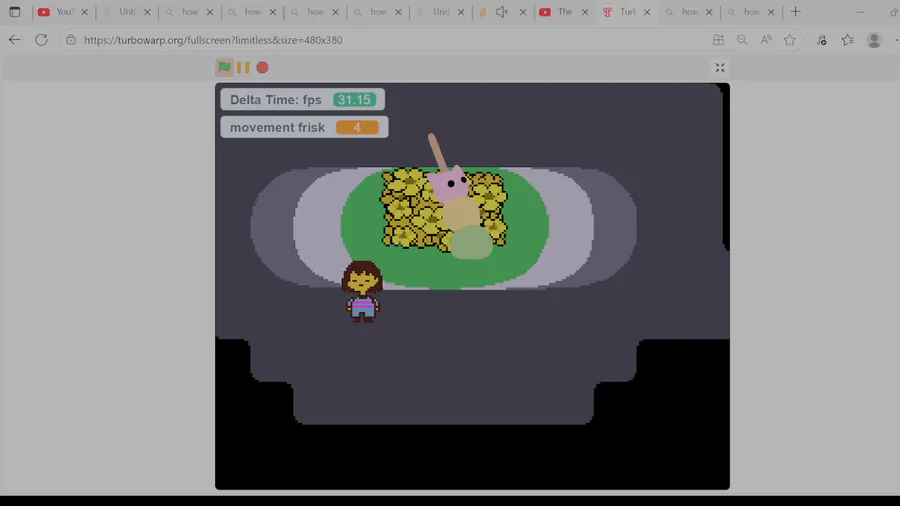This screenshot has width=900, height=506.
Task: Stop the project with the red stop button
Action: 262,68
